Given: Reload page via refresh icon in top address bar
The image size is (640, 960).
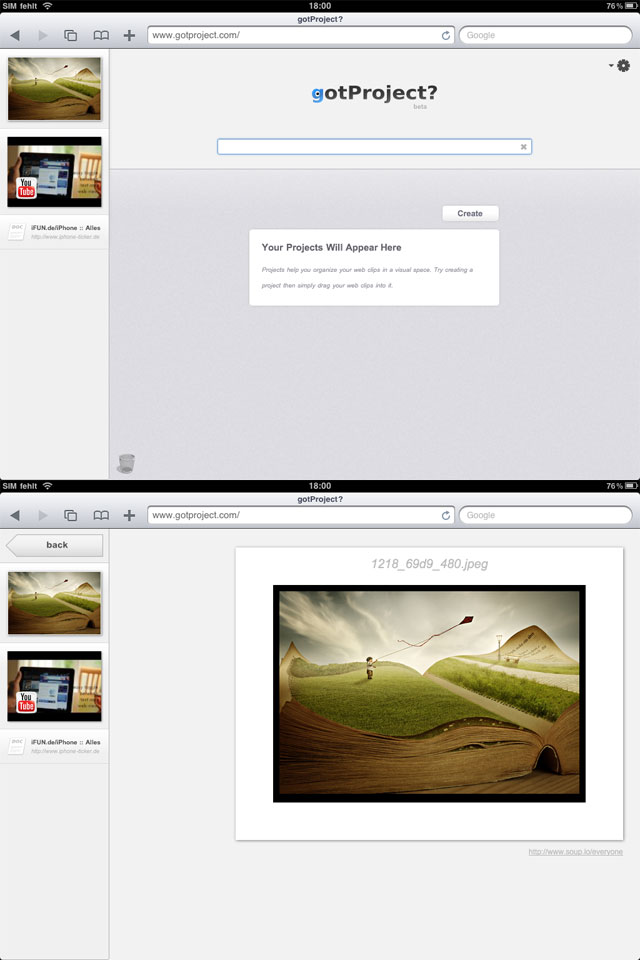Looking at the screenshot, I should click(x=446, y=36).
